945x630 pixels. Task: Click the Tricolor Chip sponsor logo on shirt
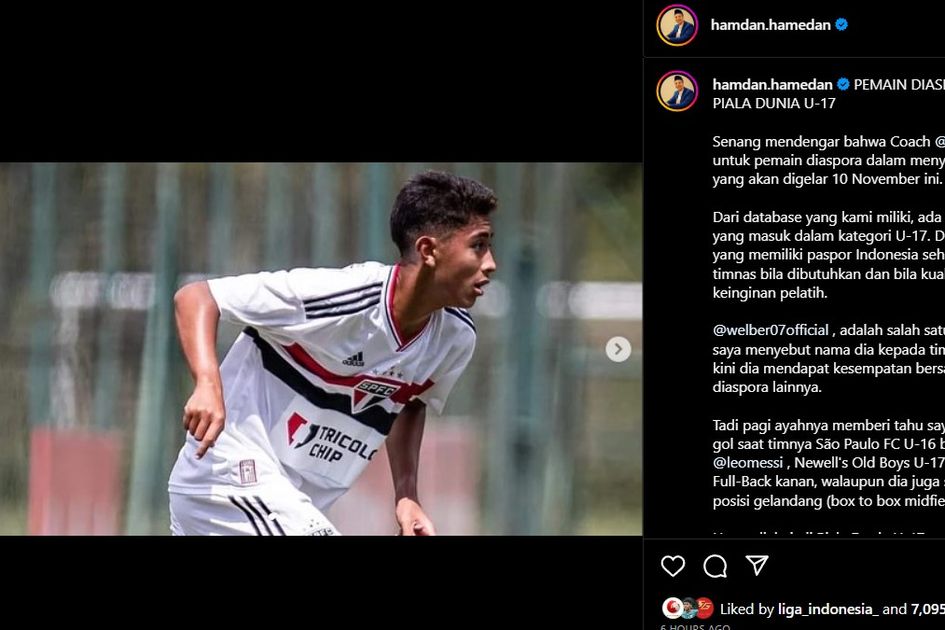click(333, 438)
